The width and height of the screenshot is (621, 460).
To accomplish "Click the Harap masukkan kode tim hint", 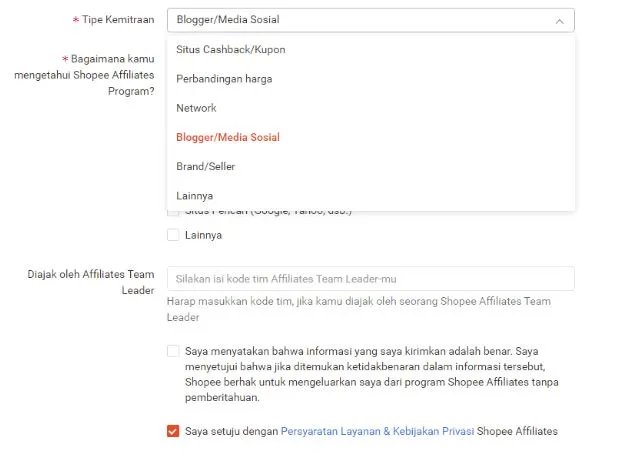I will click(x=359, y=309).
